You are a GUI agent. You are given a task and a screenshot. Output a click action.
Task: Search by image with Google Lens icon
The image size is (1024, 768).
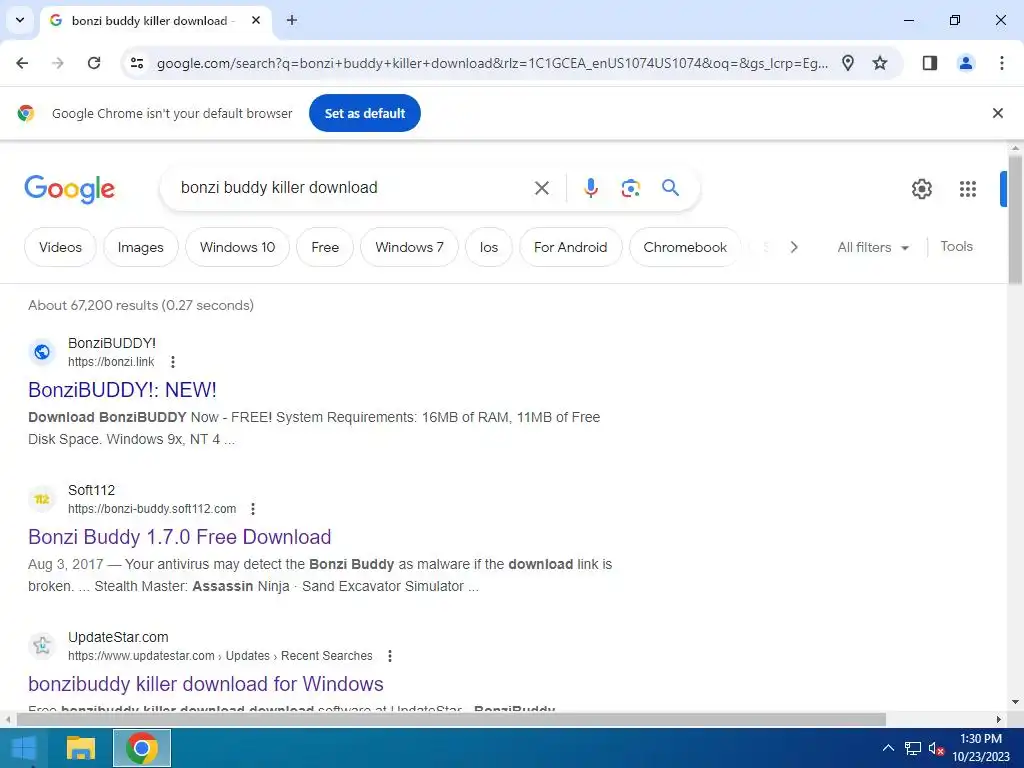coord(630,188)
